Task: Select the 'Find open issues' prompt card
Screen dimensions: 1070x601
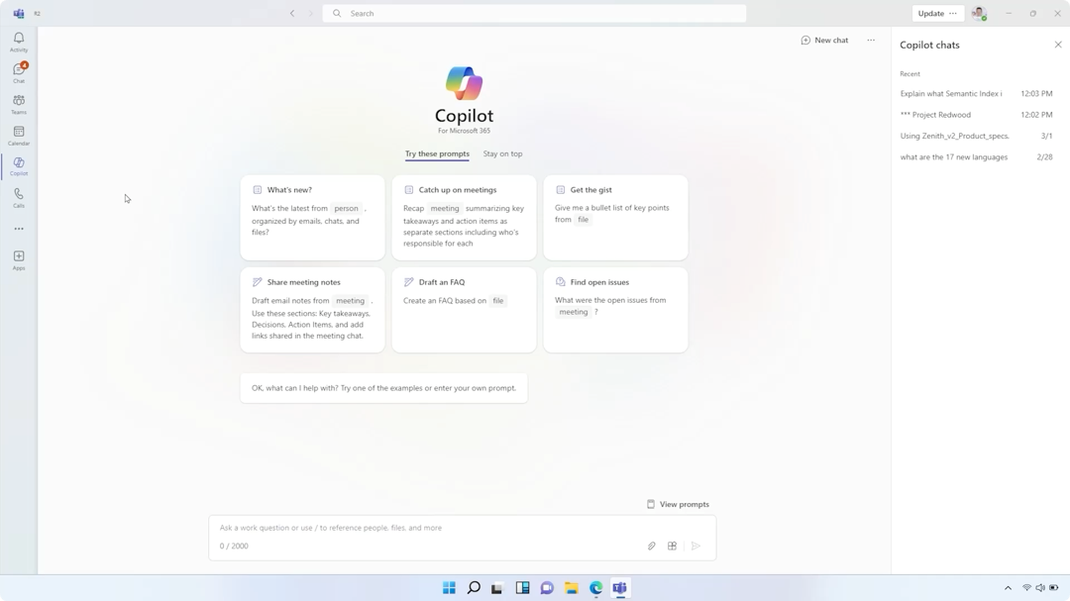Action: pos(616,310)
